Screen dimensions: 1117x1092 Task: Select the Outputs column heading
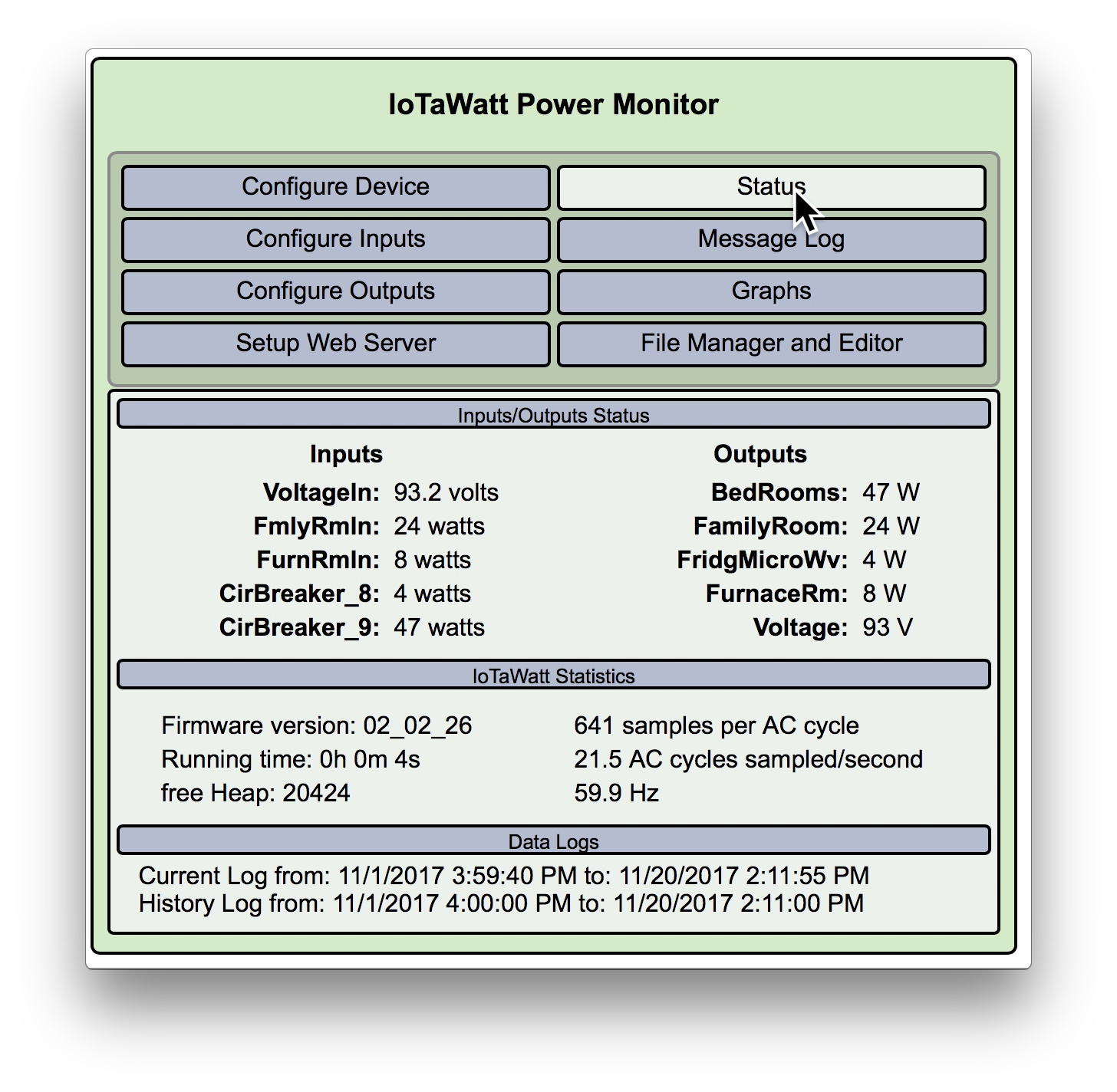(x=760, y=454)
